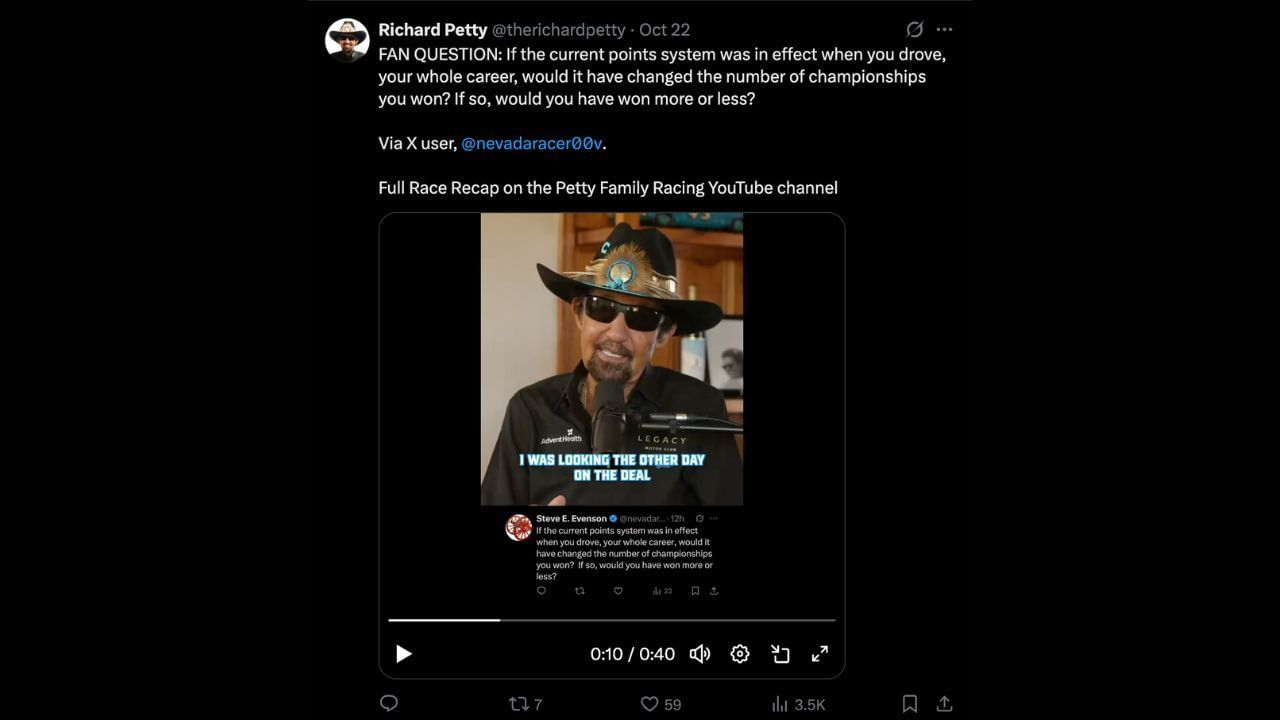The image size is (1280, 720).
Task: Open the @nevadaracer00v mention link
Action: [531, 143]
